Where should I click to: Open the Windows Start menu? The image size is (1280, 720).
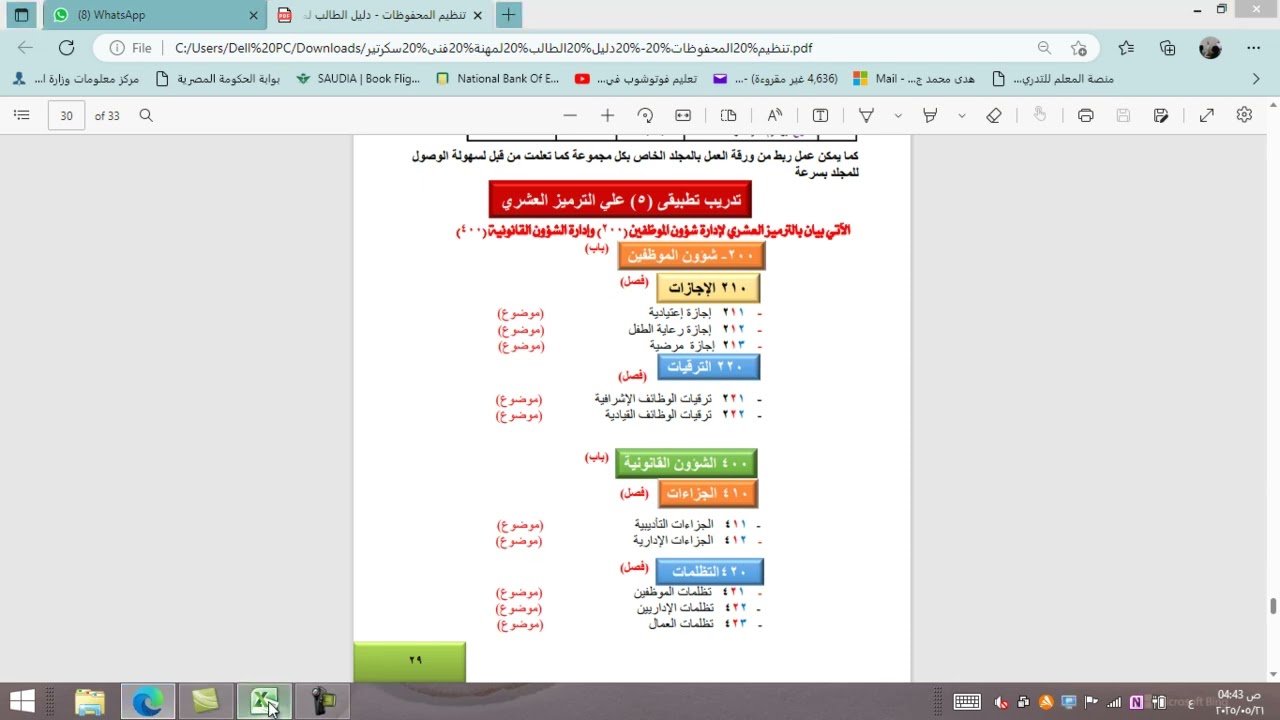[22, 701]
